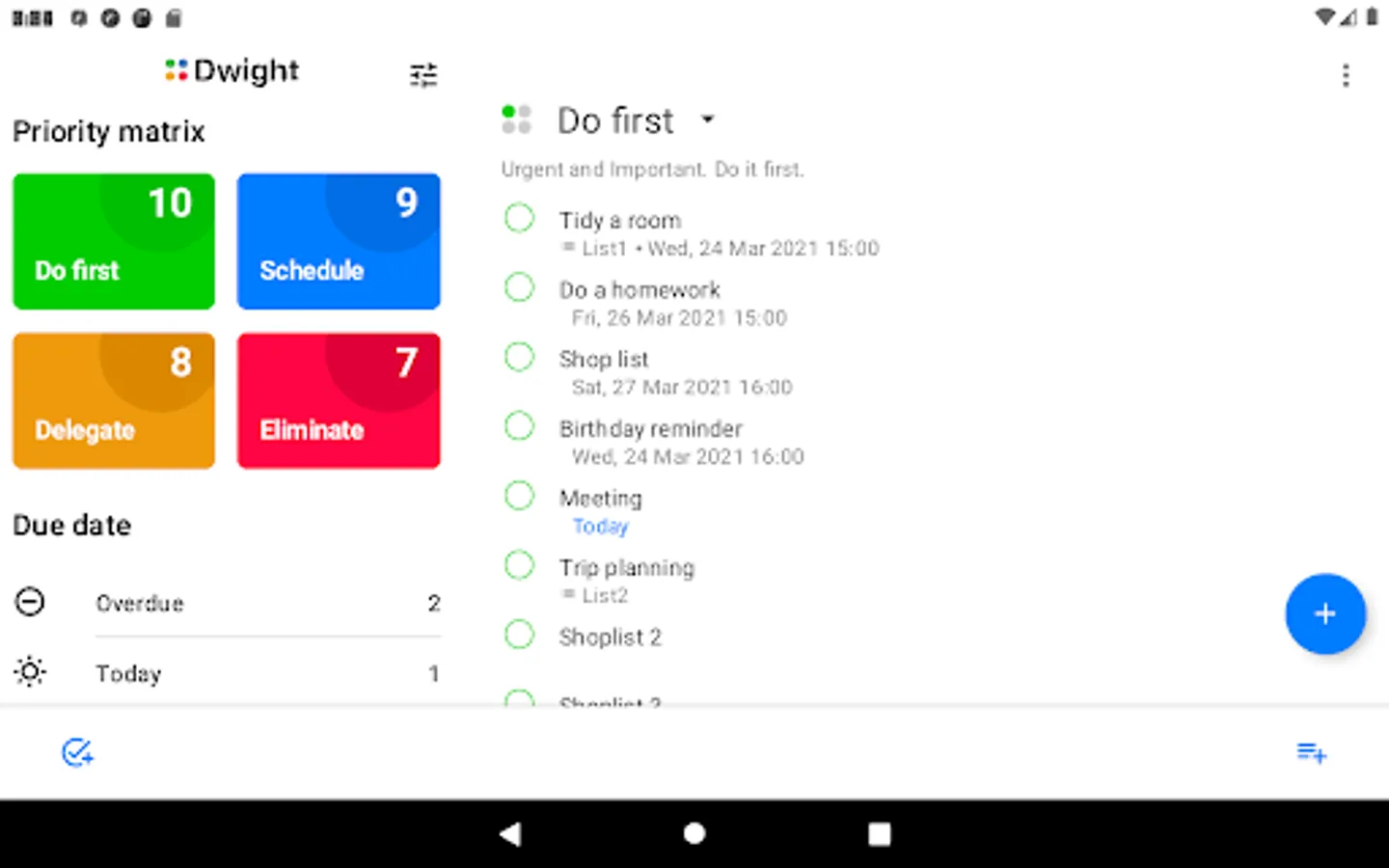Select the blue Schedule quadrant tile
Viewport: 1389px width, 868px height.
[x=339, y=241]
